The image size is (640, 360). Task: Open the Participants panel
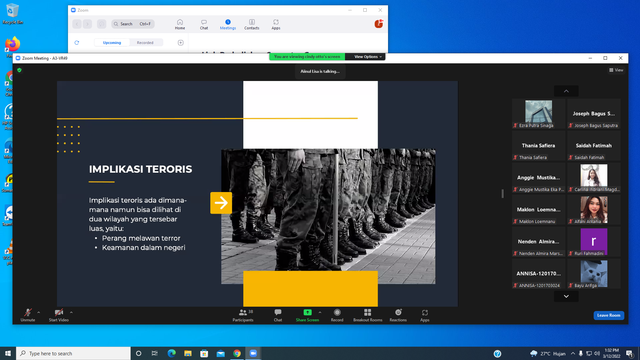243,315
